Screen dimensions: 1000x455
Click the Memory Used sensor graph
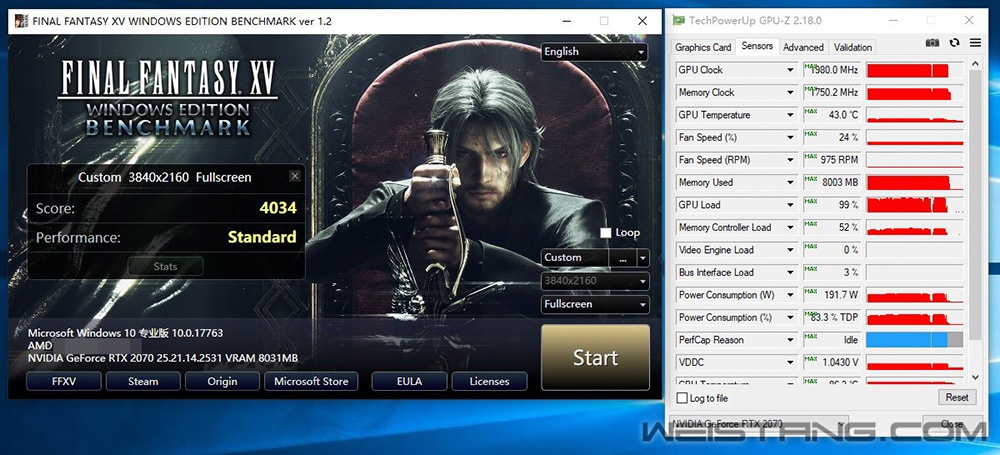click(x=915, y=183)
